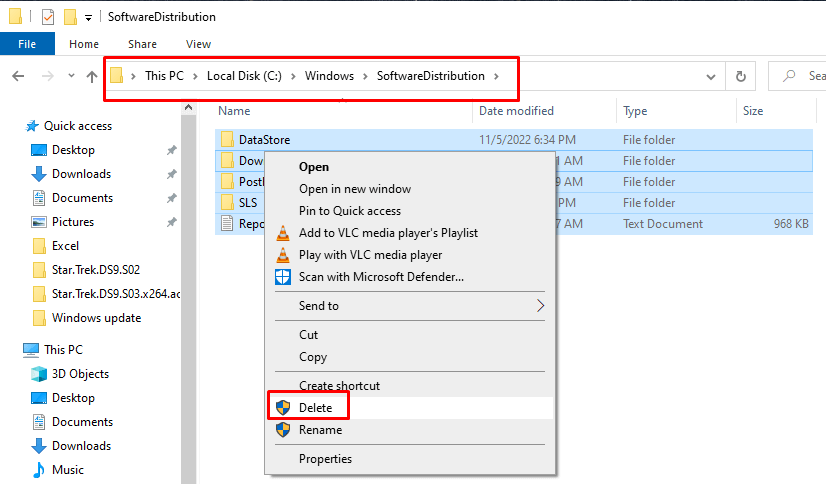Click the DataStore folder icon
Image resolution: width=826 pixels, height=484 pixels.
pyautogui.click(x=227, y=140)
